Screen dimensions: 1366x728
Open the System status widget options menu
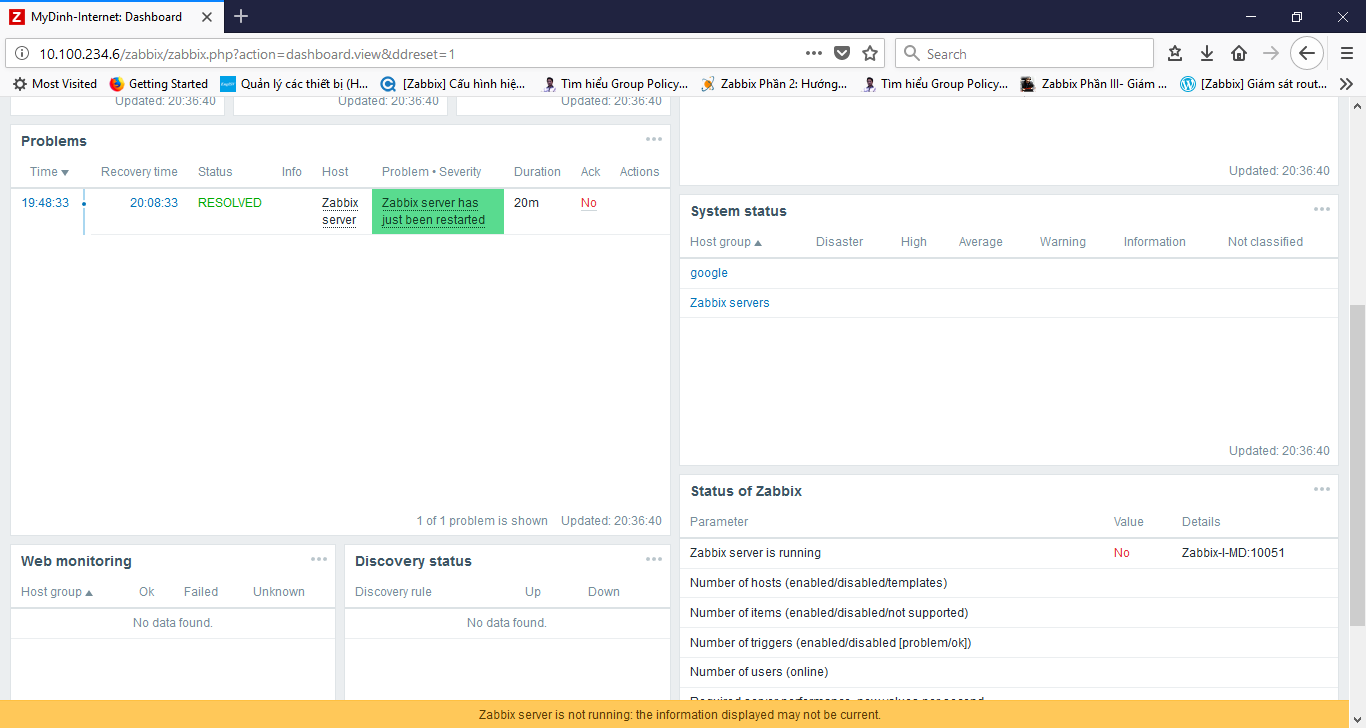click(1321, 210)
